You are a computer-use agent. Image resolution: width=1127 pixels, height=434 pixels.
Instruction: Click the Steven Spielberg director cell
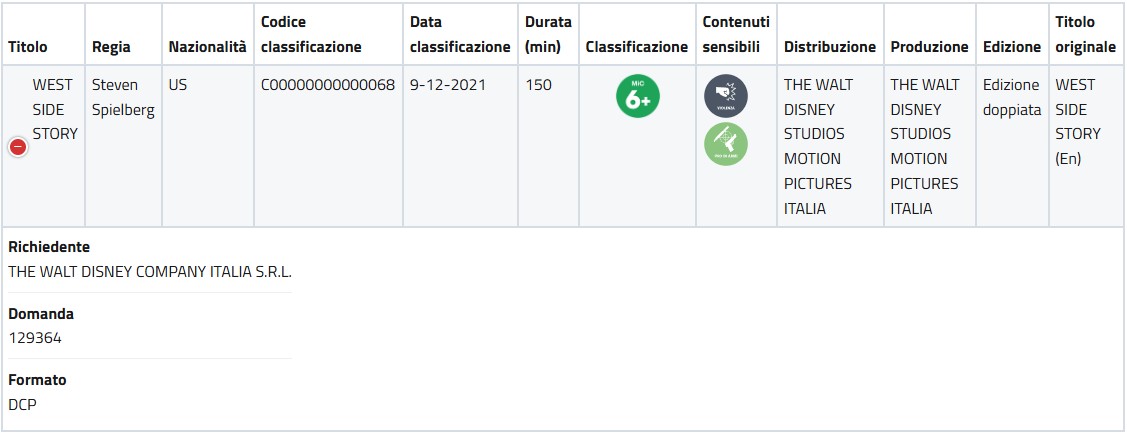point(123,97)
